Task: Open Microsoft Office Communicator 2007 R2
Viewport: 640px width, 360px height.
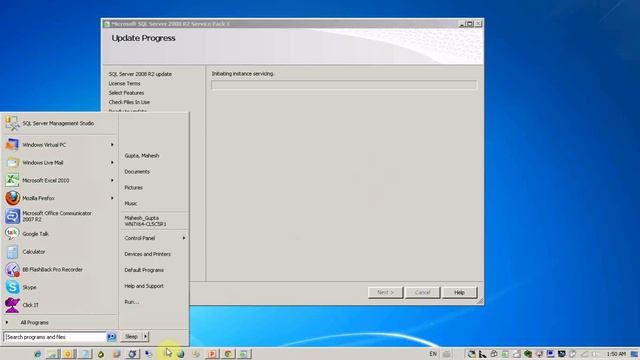Action: click(59, 216)
